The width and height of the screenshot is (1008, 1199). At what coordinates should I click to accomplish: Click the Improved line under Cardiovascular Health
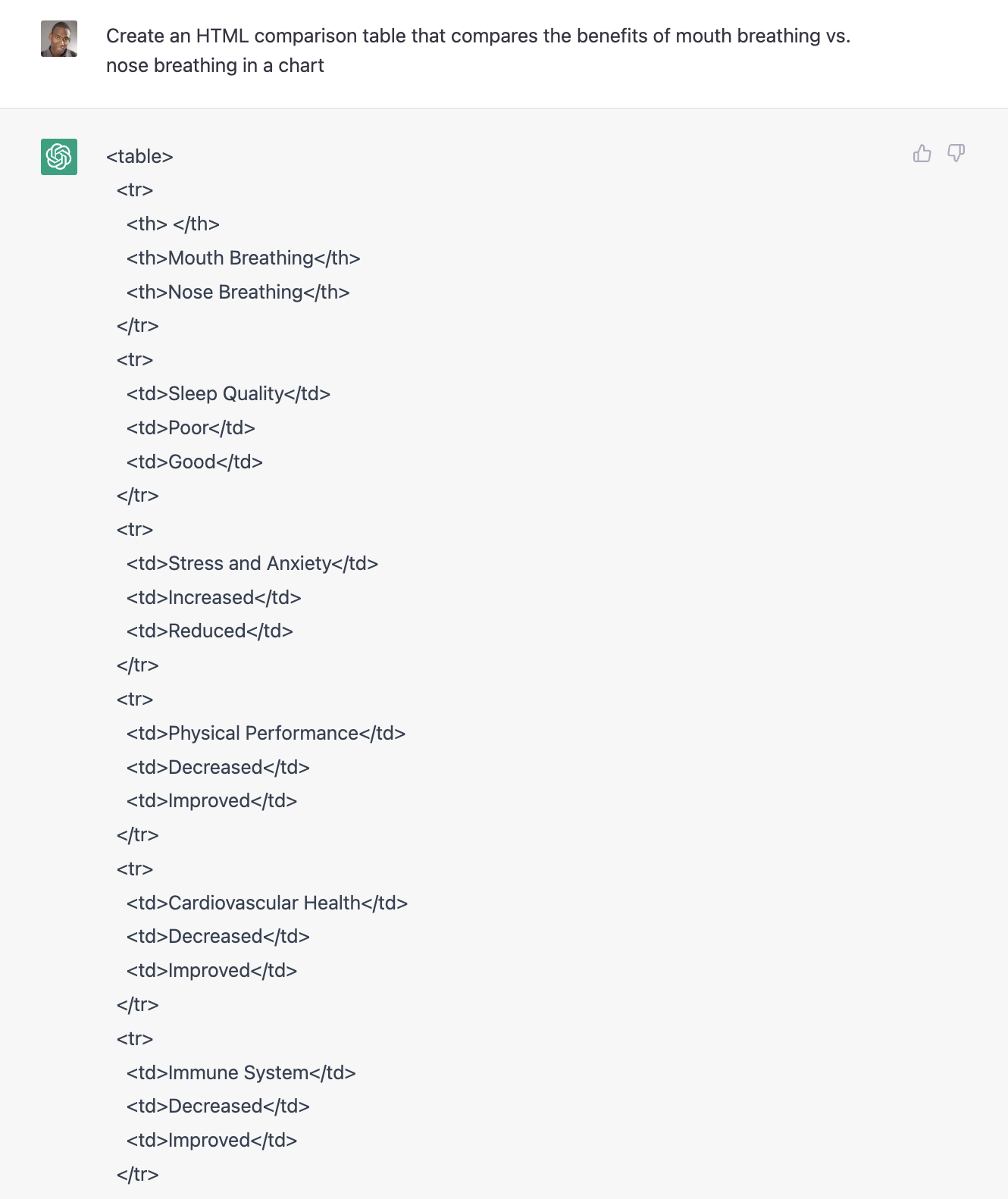(211, 971)
